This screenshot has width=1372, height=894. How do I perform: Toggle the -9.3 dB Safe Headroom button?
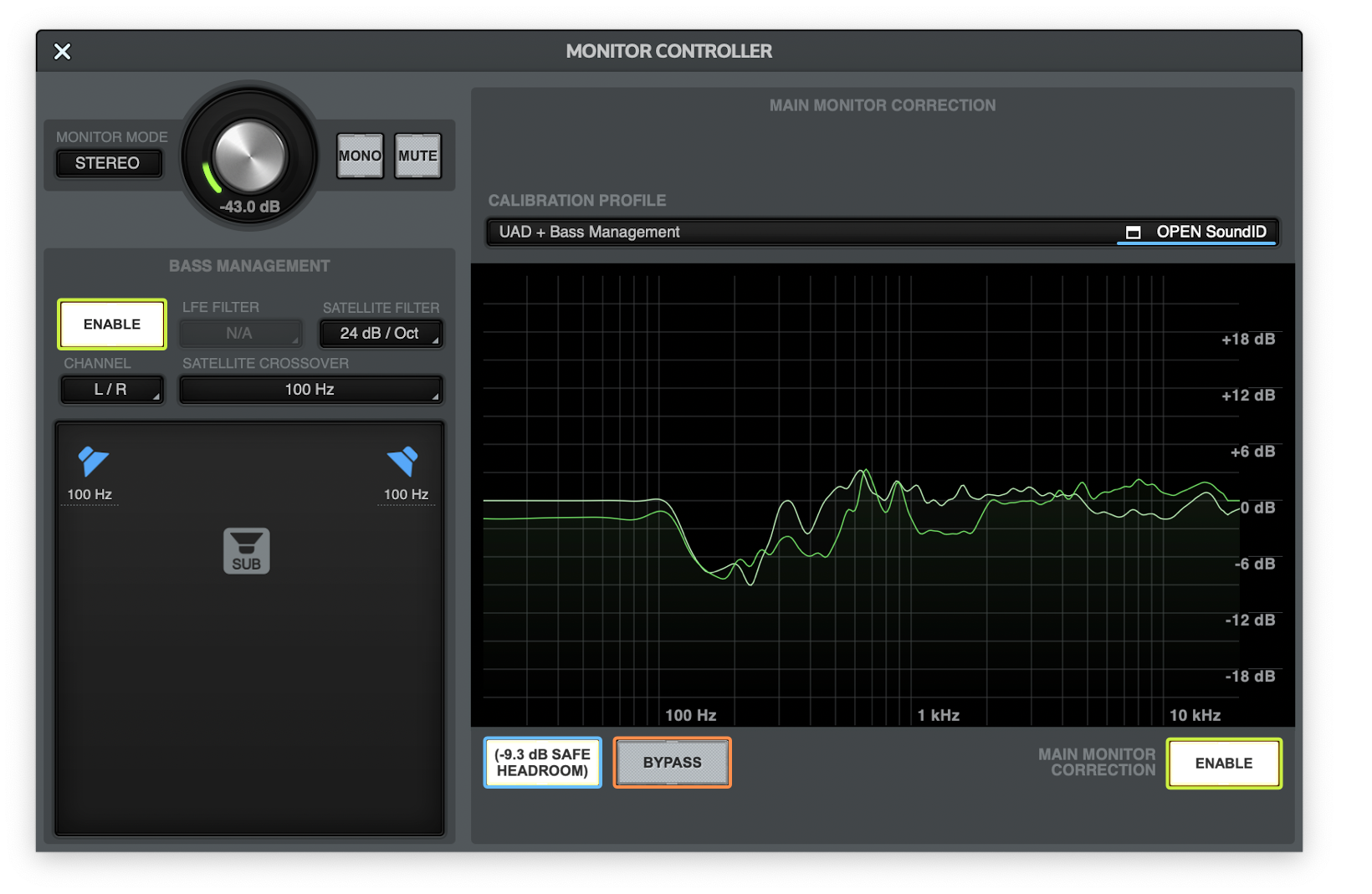click(x=543, y=763)
